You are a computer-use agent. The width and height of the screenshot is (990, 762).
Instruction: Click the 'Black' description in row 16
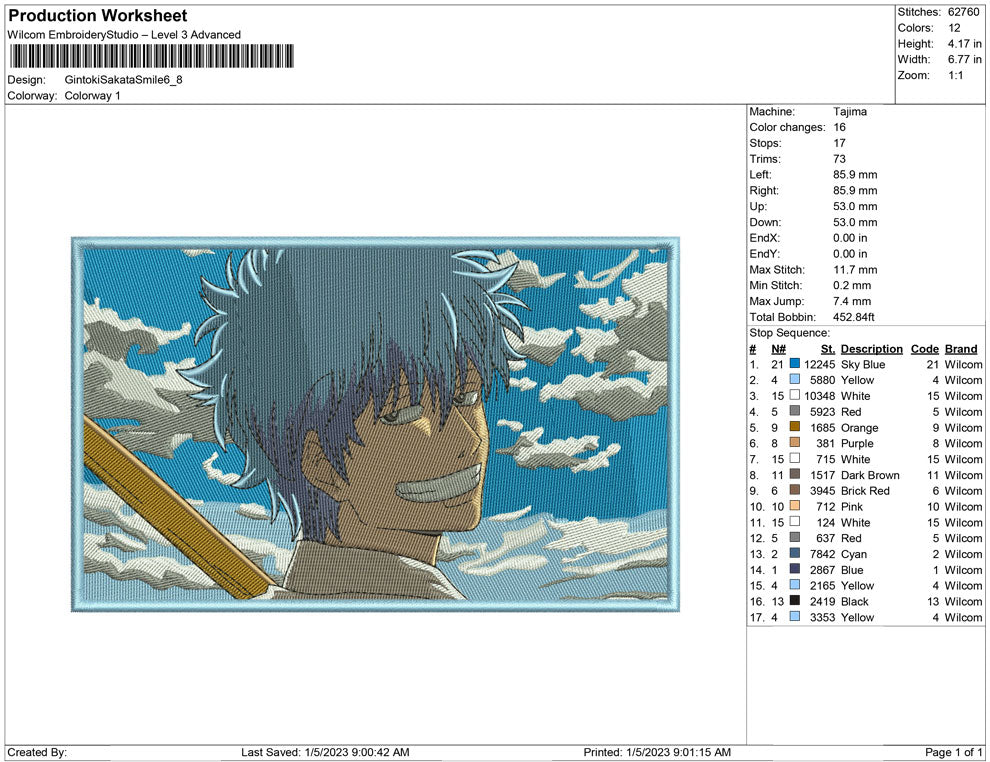[x=855, y=602]
